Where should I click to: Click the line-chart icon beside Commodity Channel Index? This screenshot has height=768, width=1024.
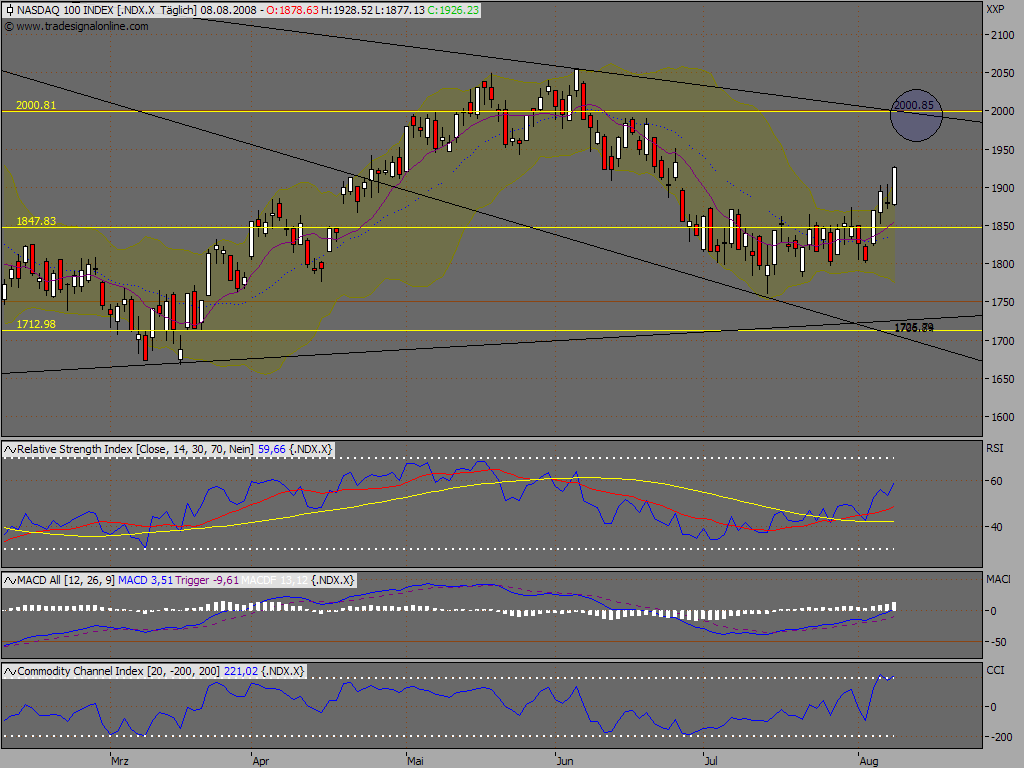coord(10,671)
